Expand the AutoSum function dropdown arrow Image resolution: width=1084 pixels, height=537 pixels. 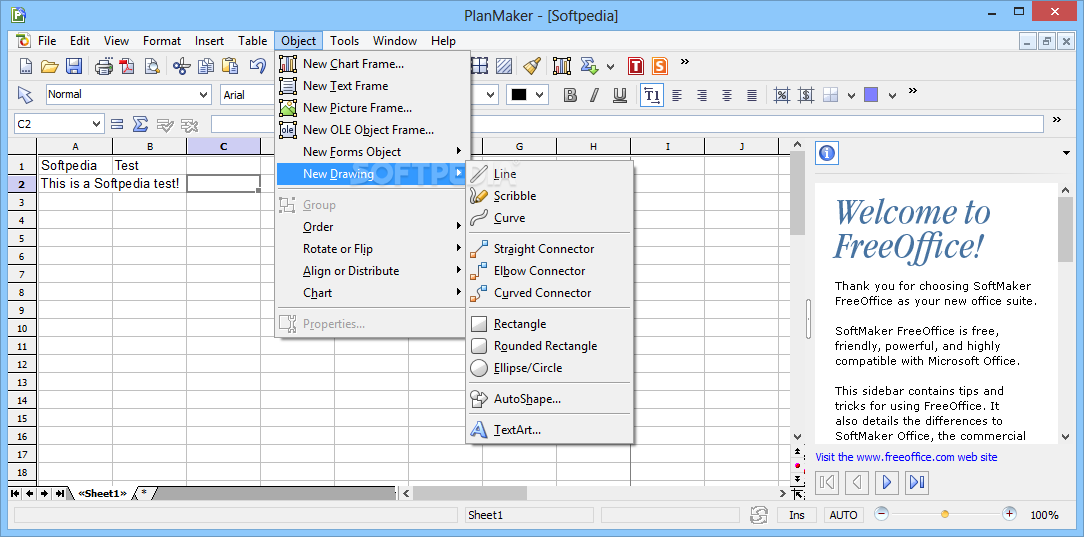point(610,67)
